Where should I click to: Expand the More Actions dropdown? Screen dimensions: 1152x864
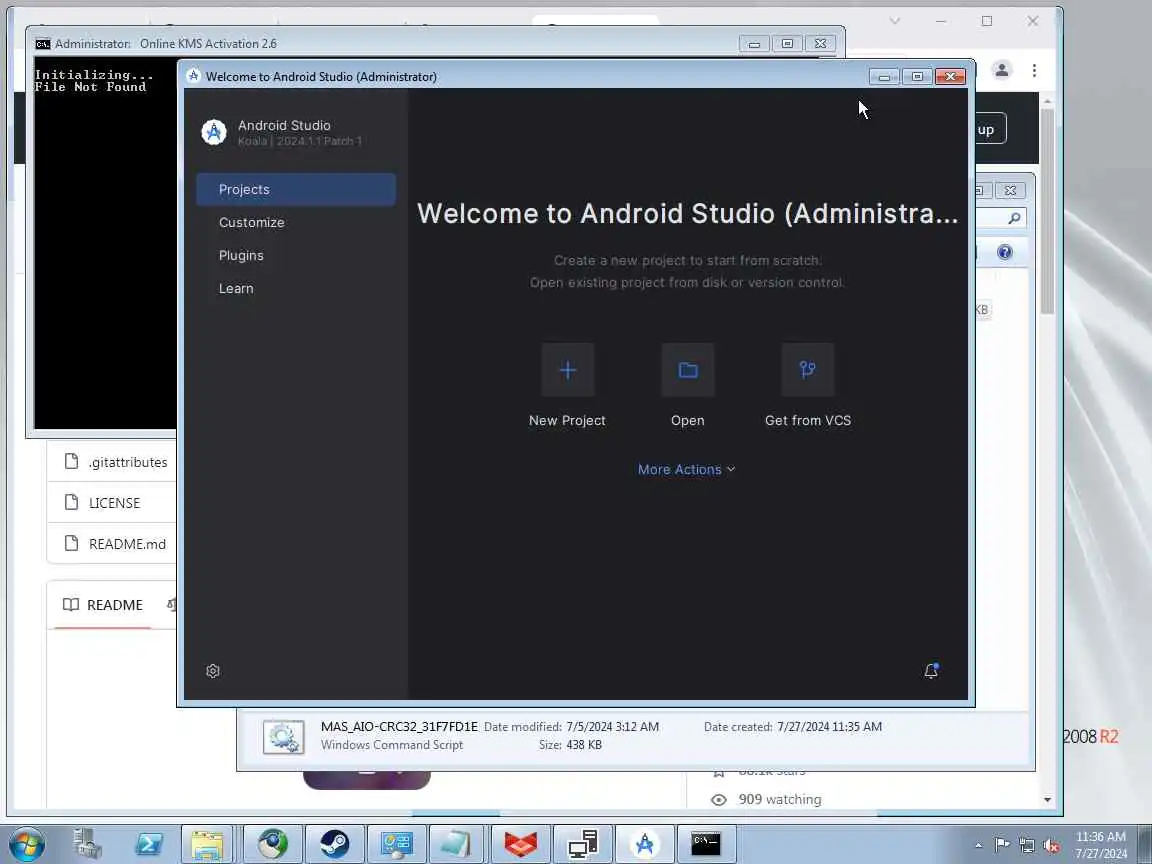(686, 469)
